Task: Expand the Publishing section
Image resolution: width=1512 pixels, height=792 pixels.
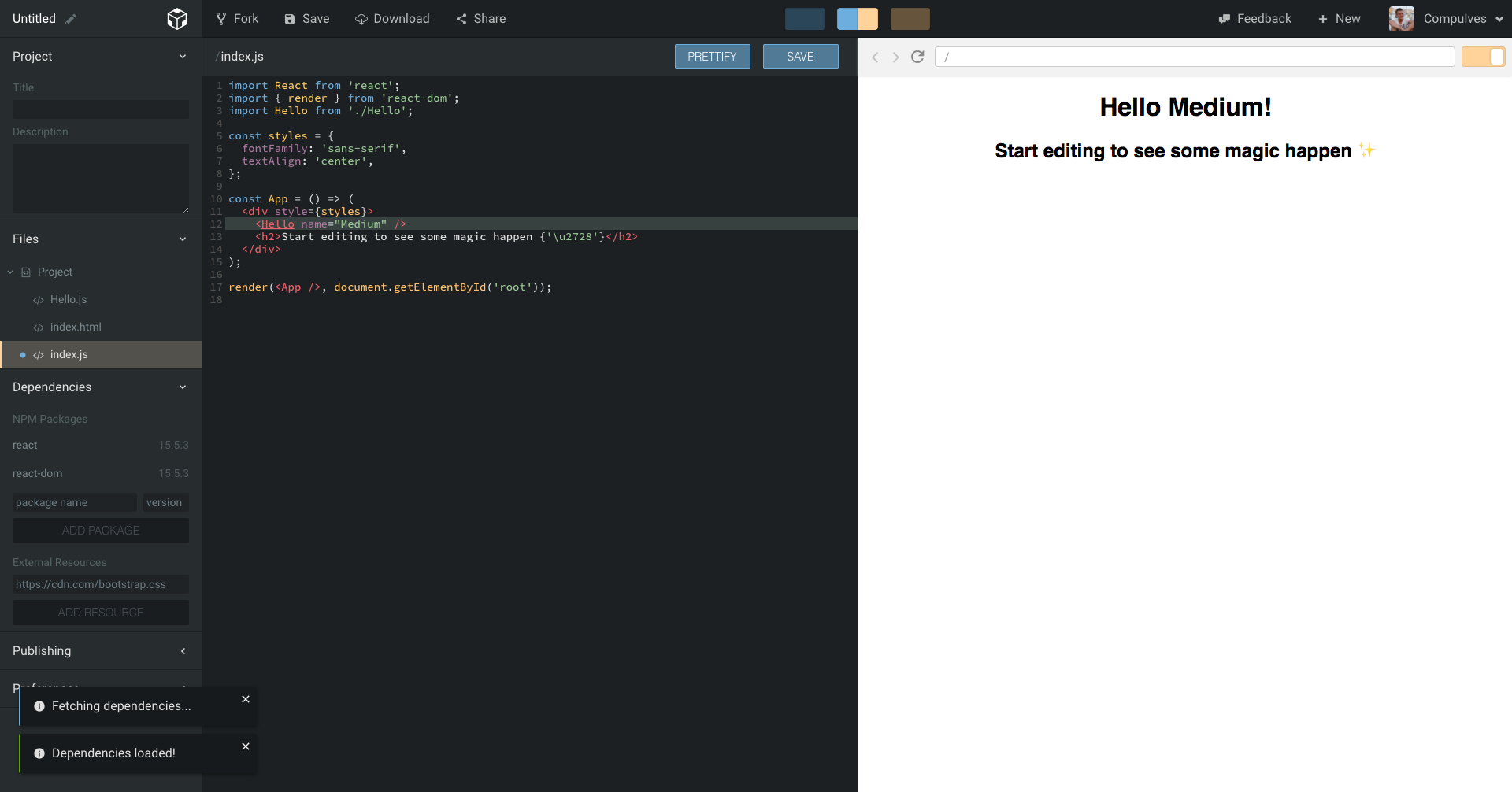Action: (183, 651)
